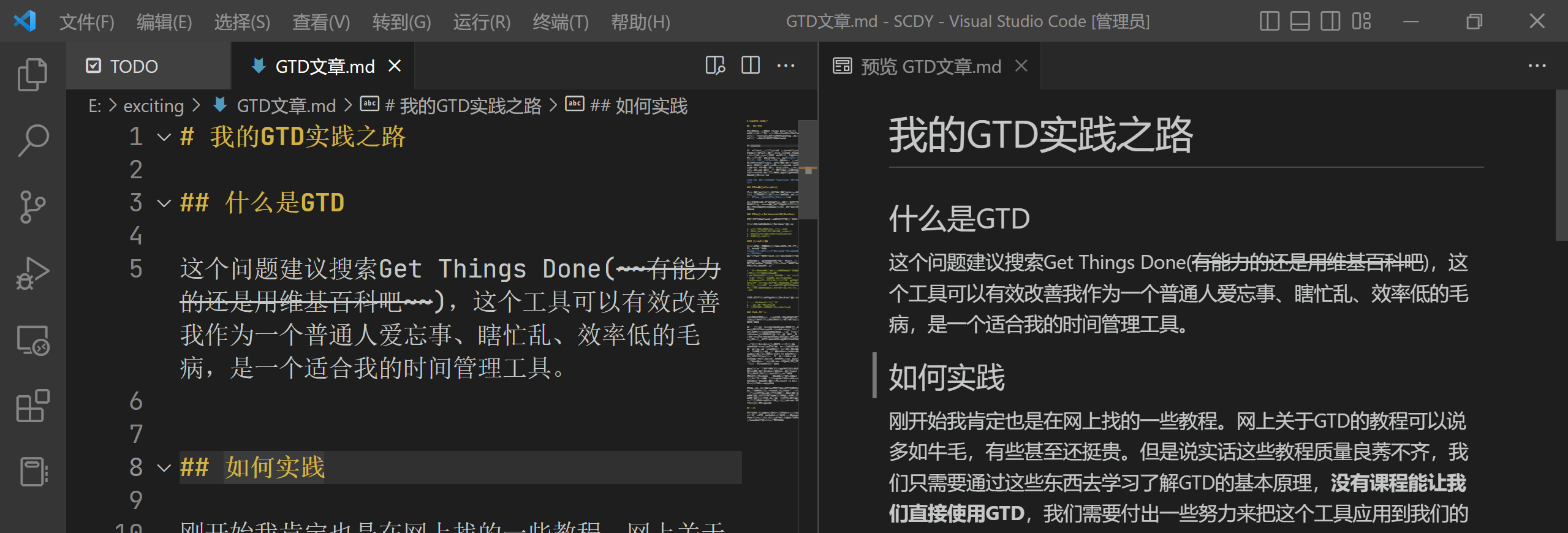Open more actions for editor group

point(786,66)
